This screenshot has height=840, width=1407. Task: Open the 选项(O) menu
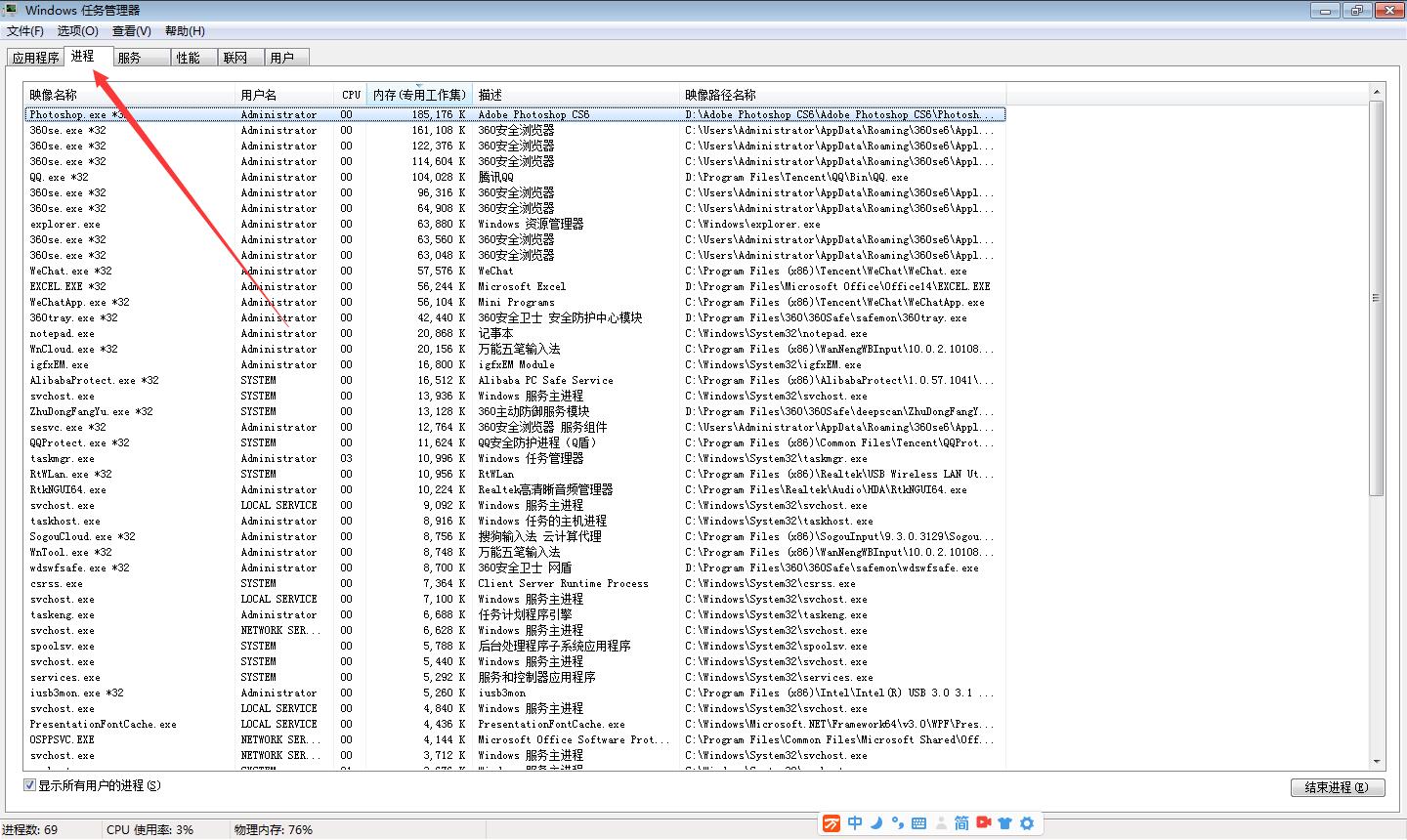tap(78, 31)
